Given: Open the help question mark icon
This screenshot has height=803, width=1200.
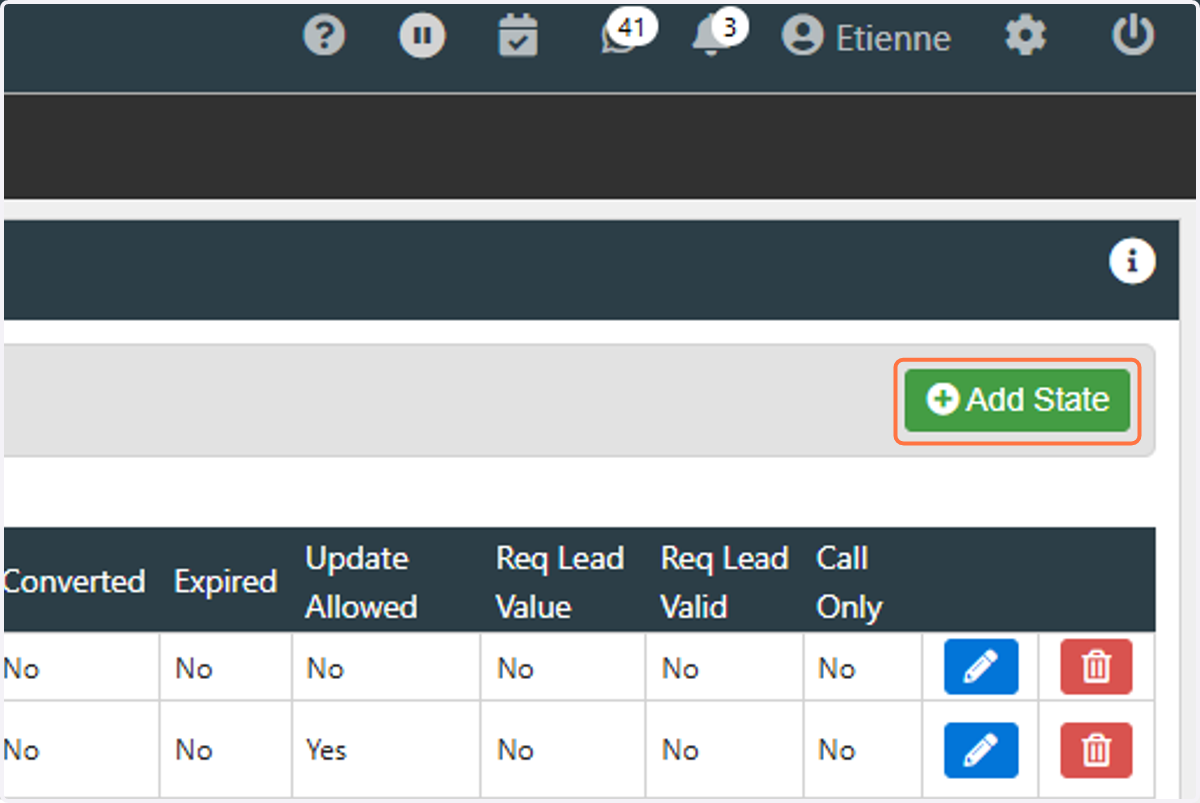Looking at the screenshot, I should click(x=324, y=37).
